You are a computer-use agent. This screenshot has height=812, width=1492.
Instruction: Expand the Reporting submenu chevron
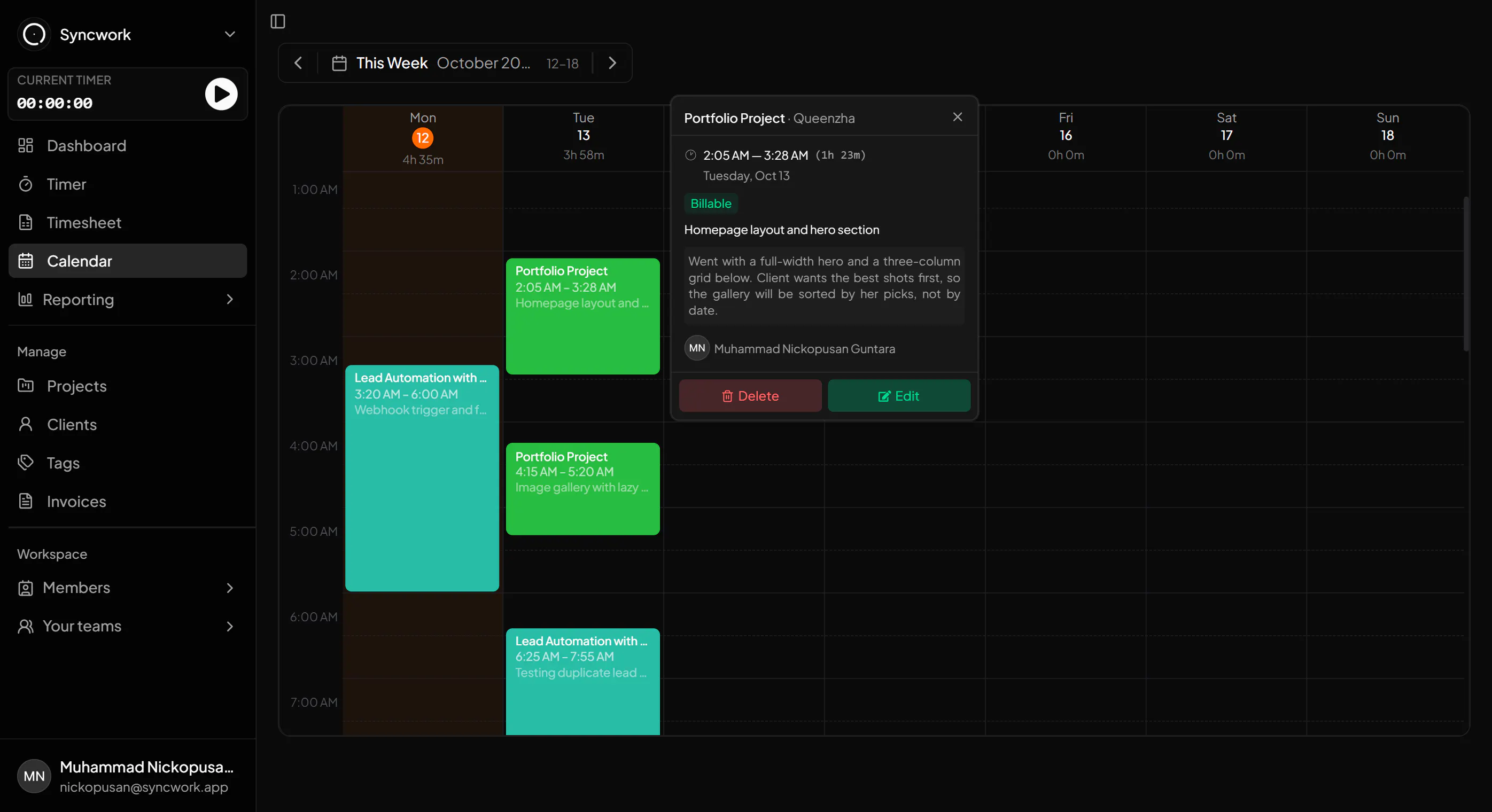point(230,300)
